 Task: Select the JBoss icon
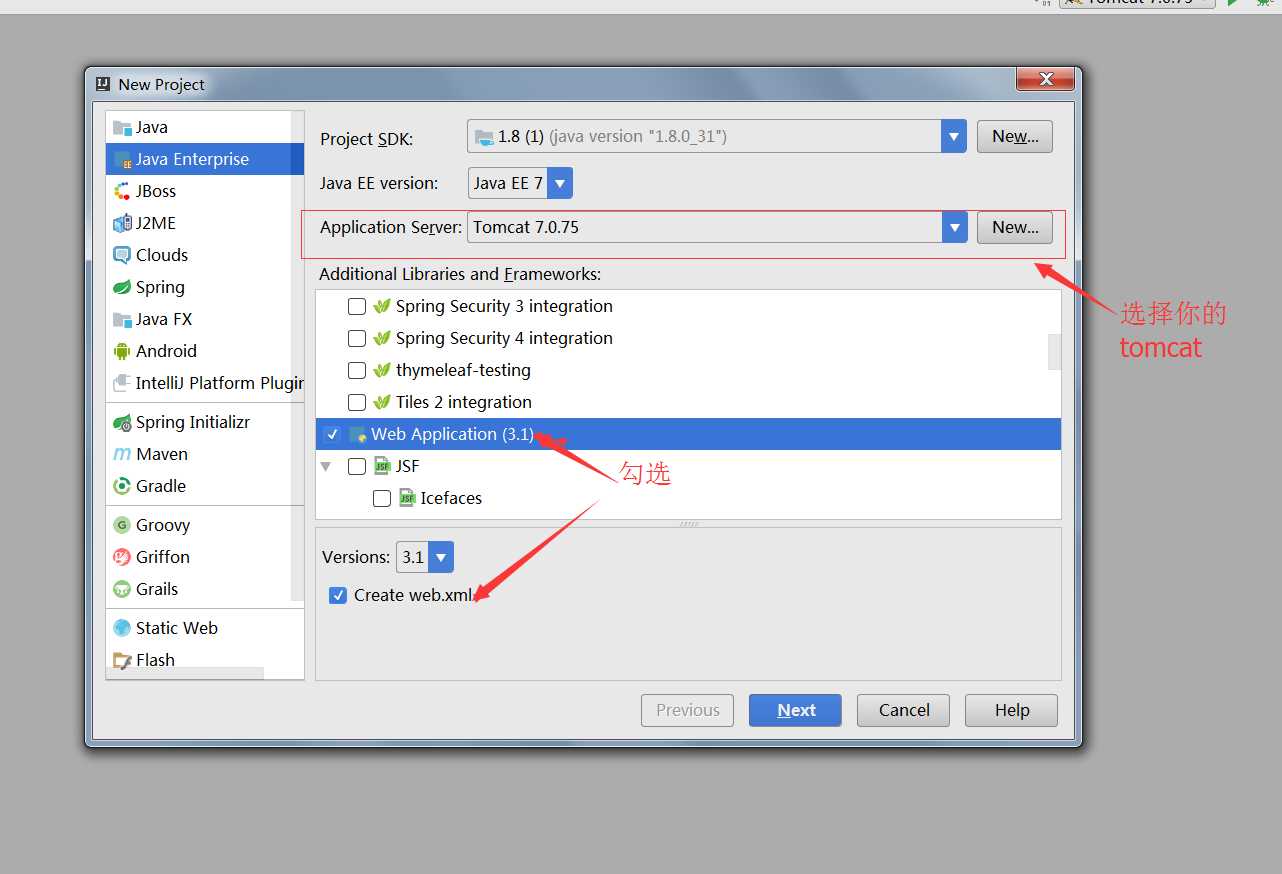point(122,191)
